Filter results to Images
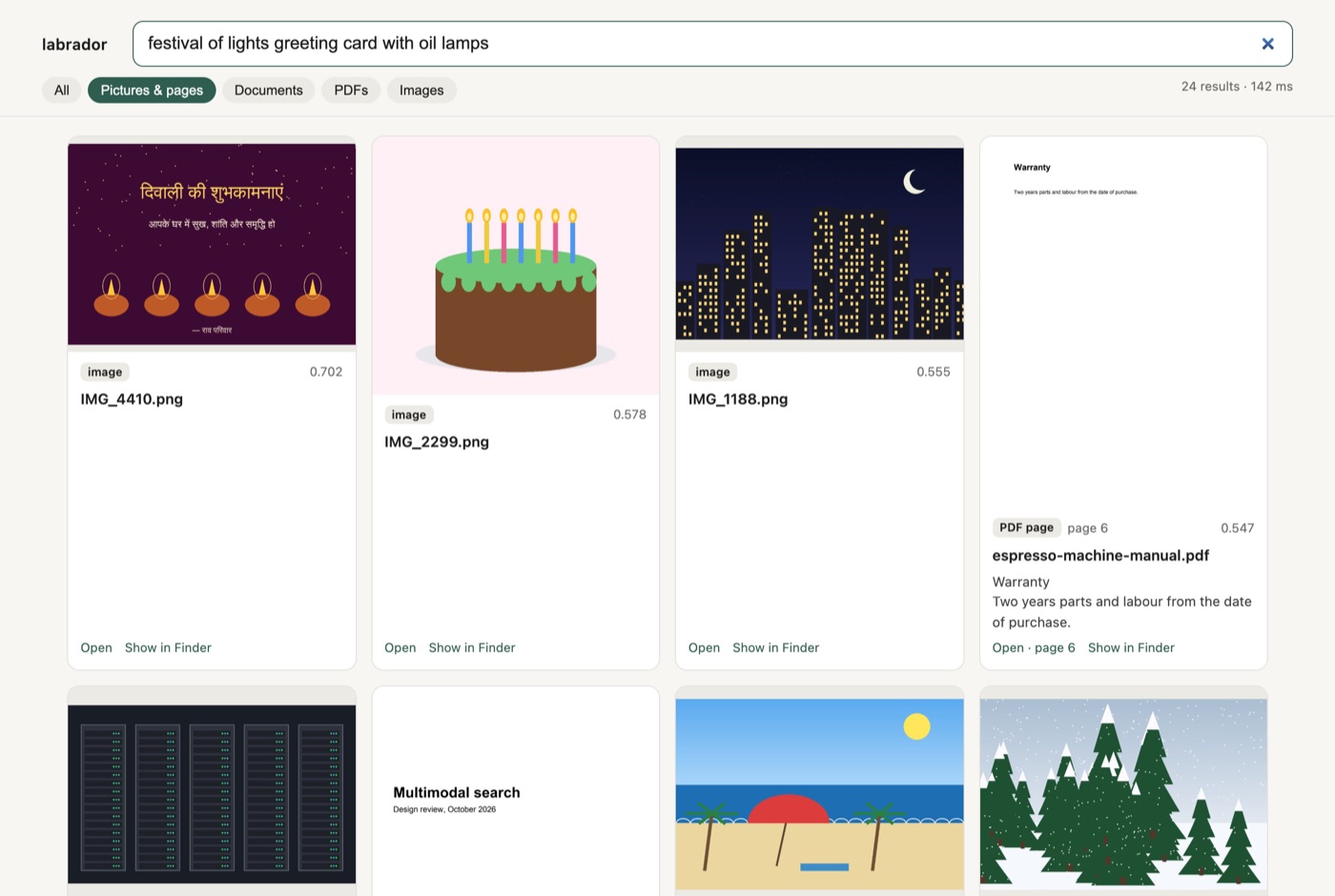 pos(421,91)
